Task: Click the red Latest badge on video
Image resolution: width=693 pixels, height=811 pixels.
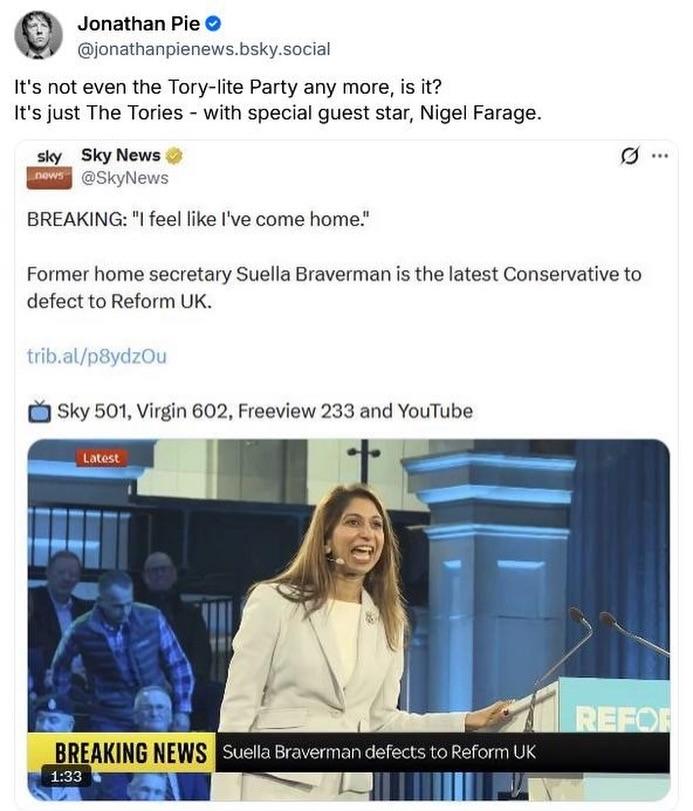Action: [101, 458]
